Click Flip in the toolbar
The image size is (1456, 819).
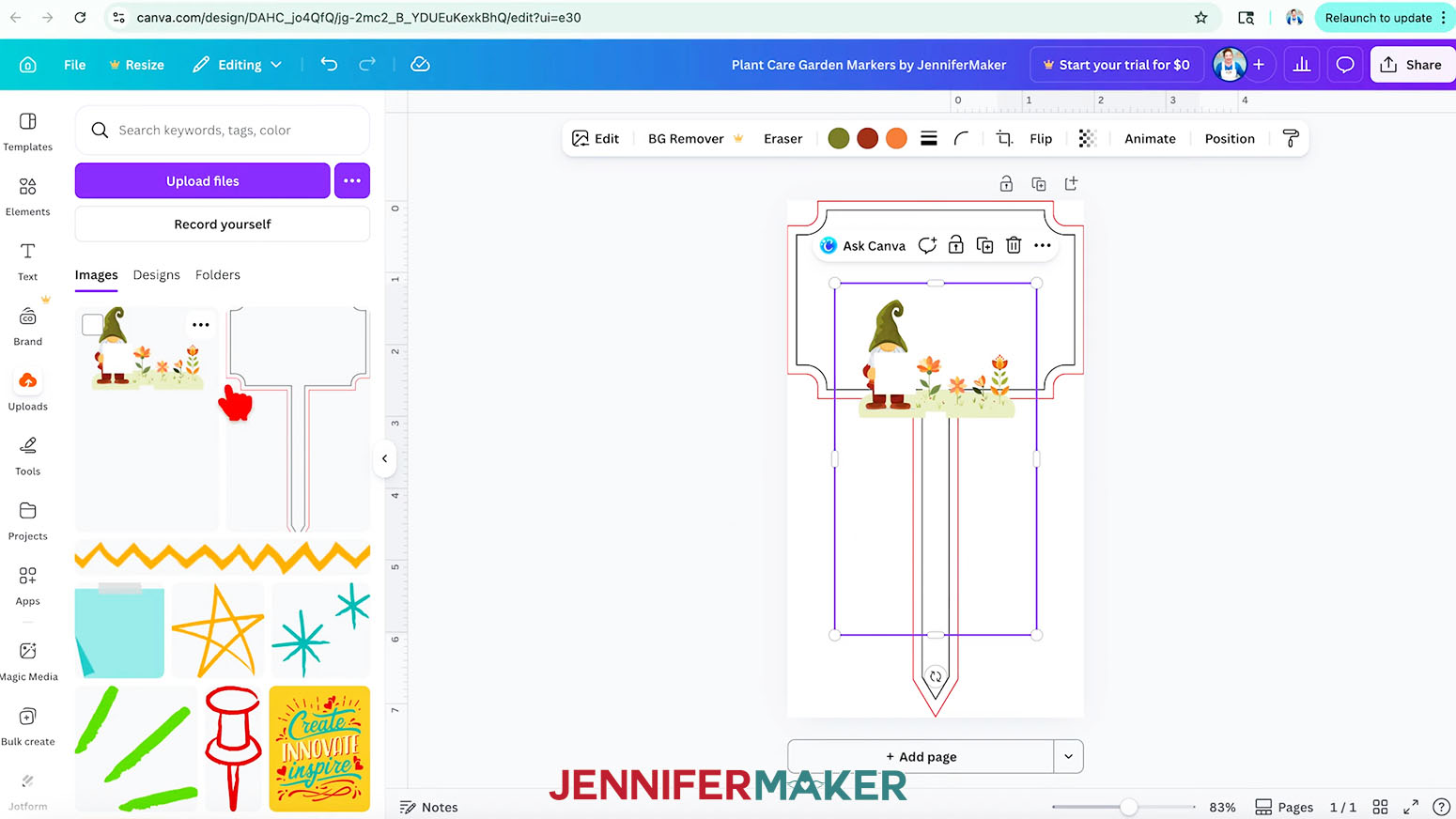(x=1041, y=138)
